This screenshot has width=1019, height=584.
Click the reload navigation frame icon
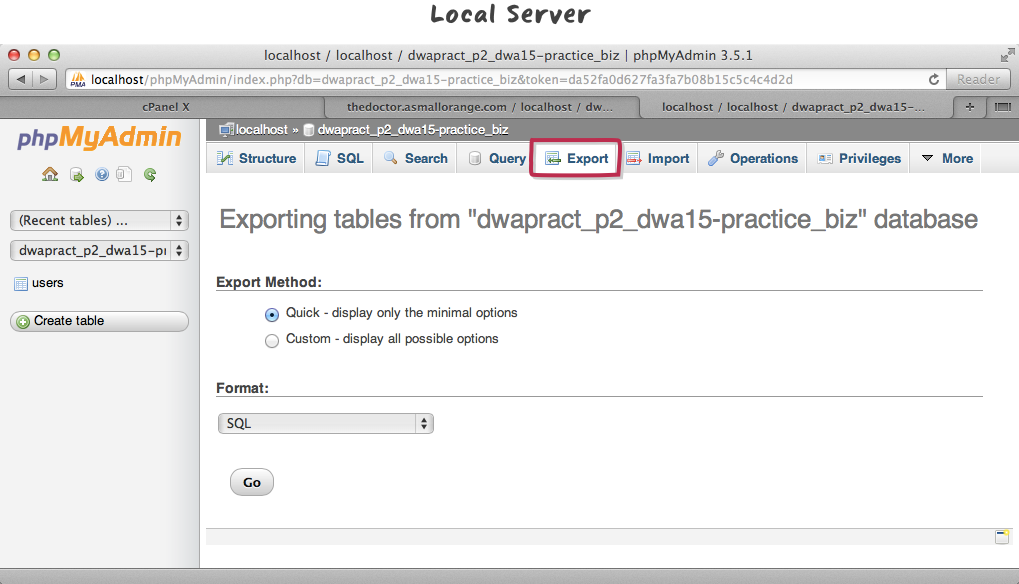point(150,175)
